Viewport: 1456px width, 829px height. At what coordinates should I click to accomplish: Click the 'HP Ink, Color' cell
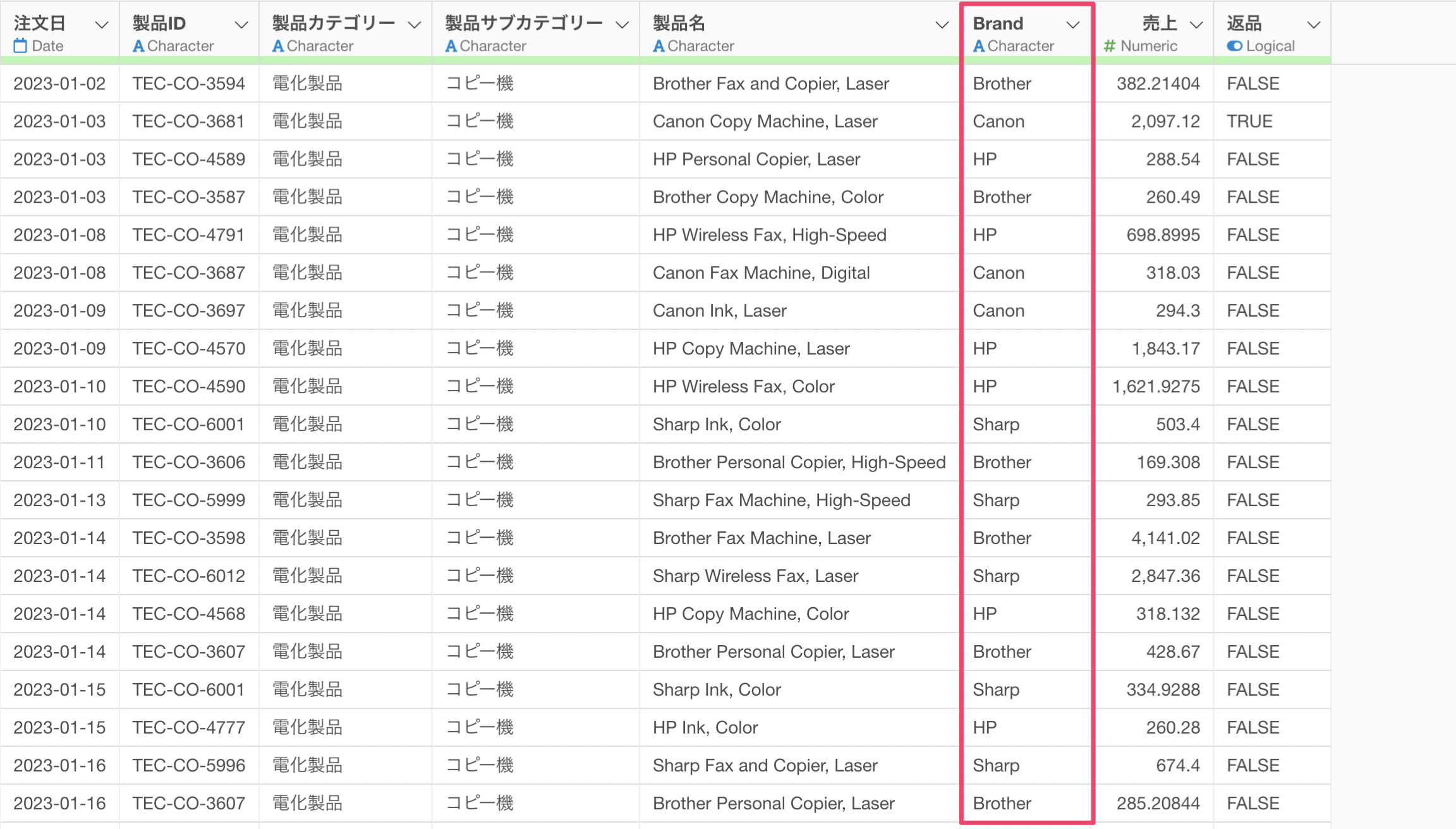tap(799, 728)
